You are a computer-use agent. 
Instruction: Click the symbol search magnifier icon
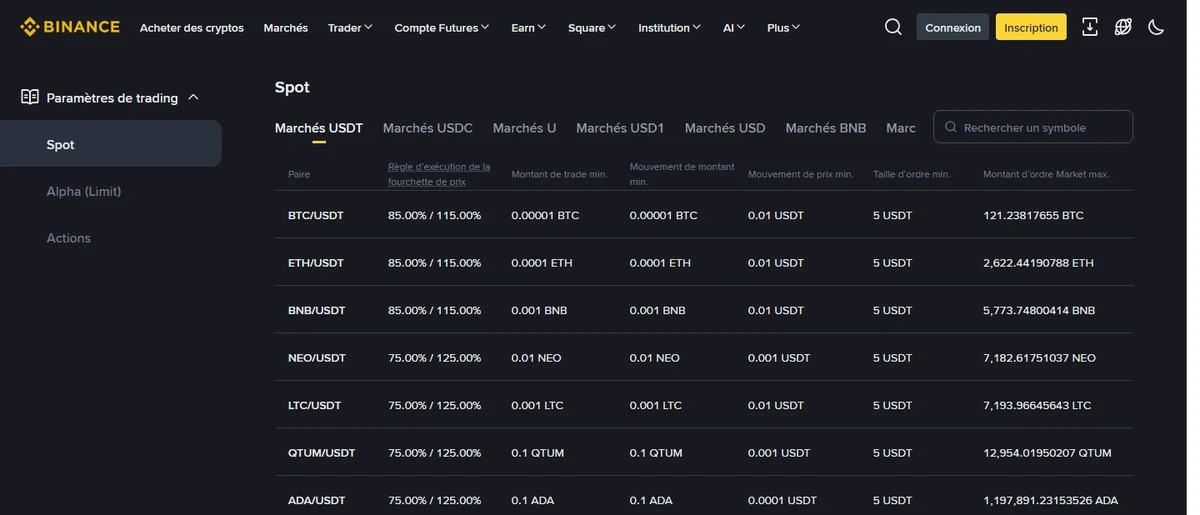coord(951,127)
